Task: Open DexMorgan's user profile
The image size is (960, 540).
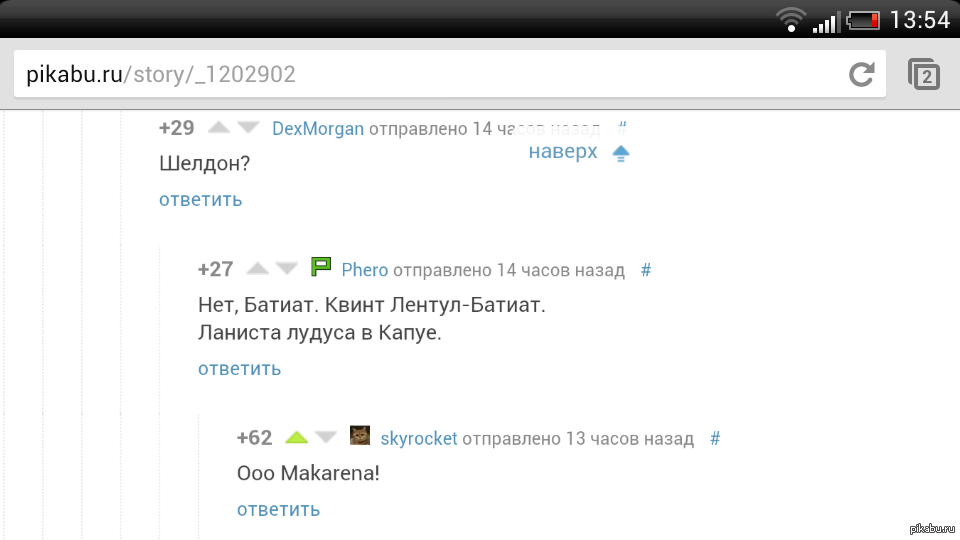Action: pos(318,129)
